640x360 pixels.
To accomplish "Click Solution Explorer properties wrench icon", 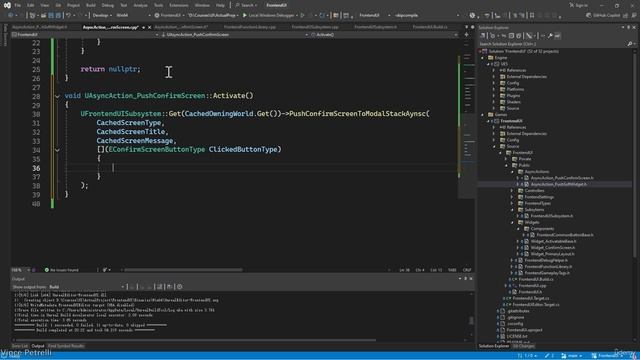I will (x=550, y=36).
